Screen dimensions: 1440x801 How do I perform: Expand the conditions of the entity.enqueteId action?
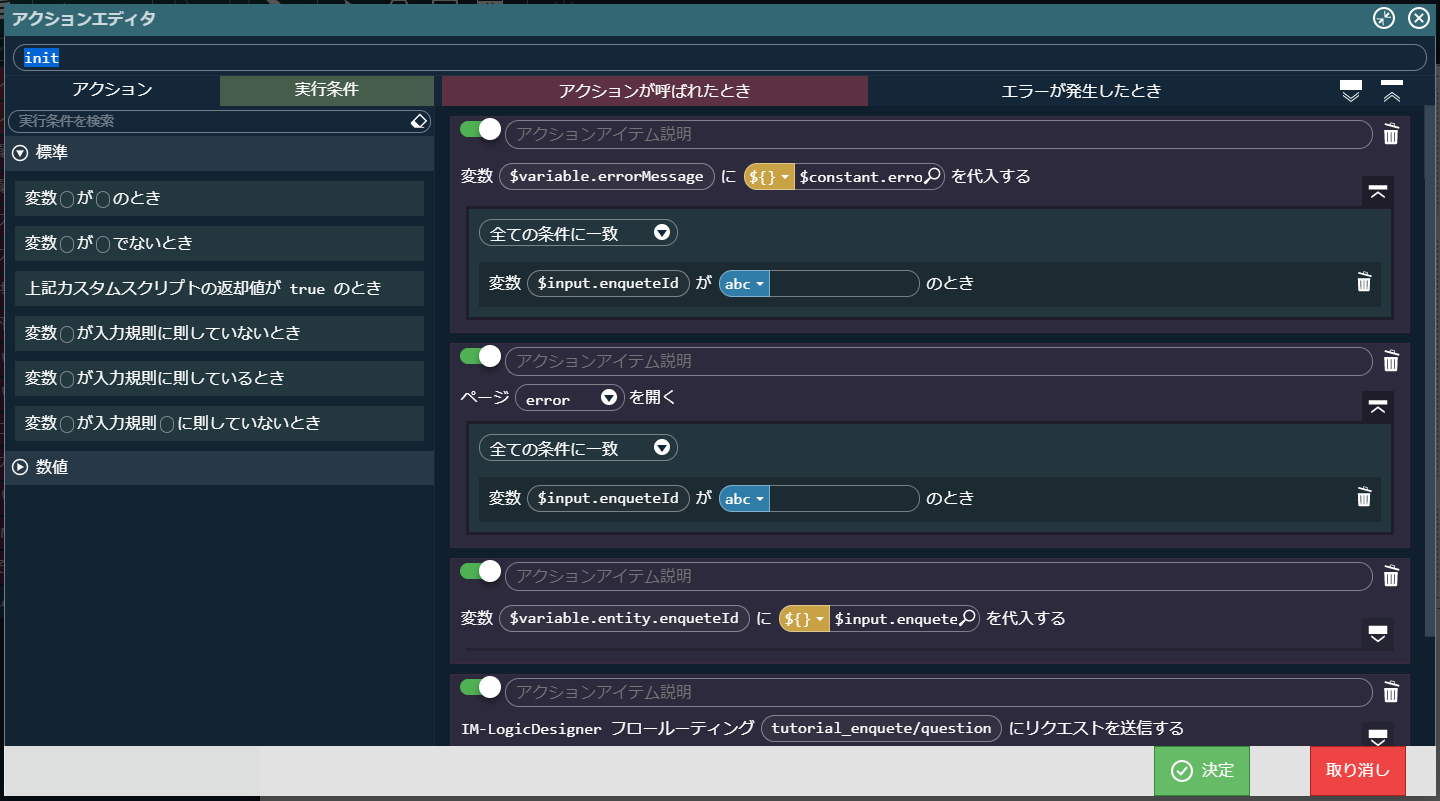click(x=1378, y=633)
